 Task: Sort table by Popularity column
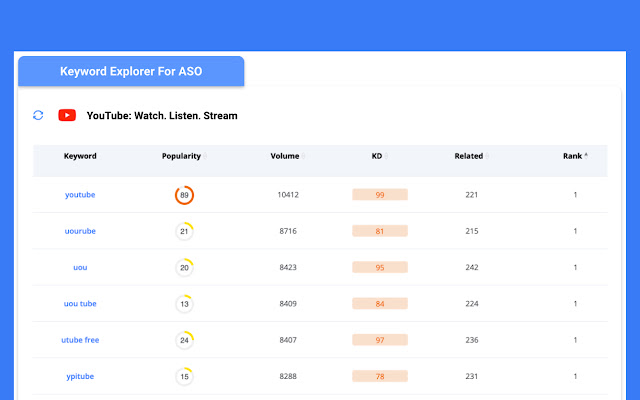point(182,156)
